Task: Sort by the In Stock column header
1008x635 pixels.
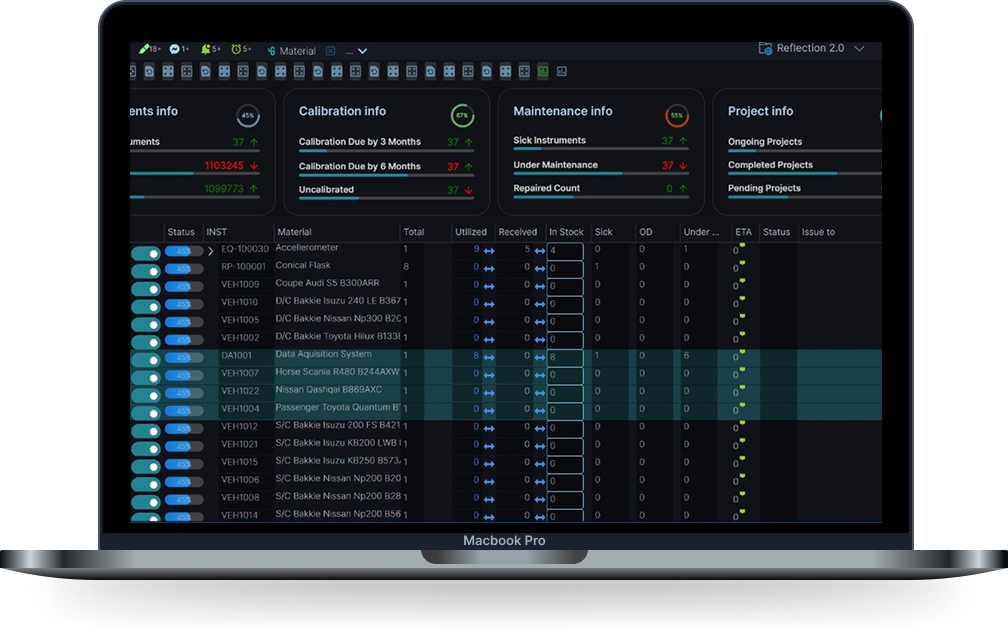Action: [x=566, y=232]
